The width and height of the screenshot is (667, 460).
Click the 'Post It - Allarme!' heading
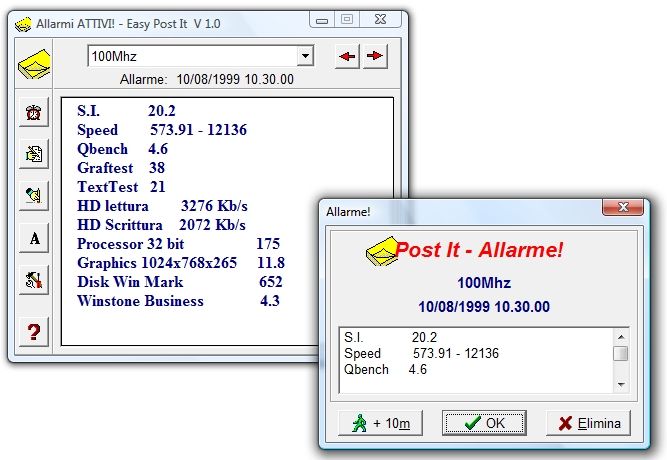pos(479,250)
